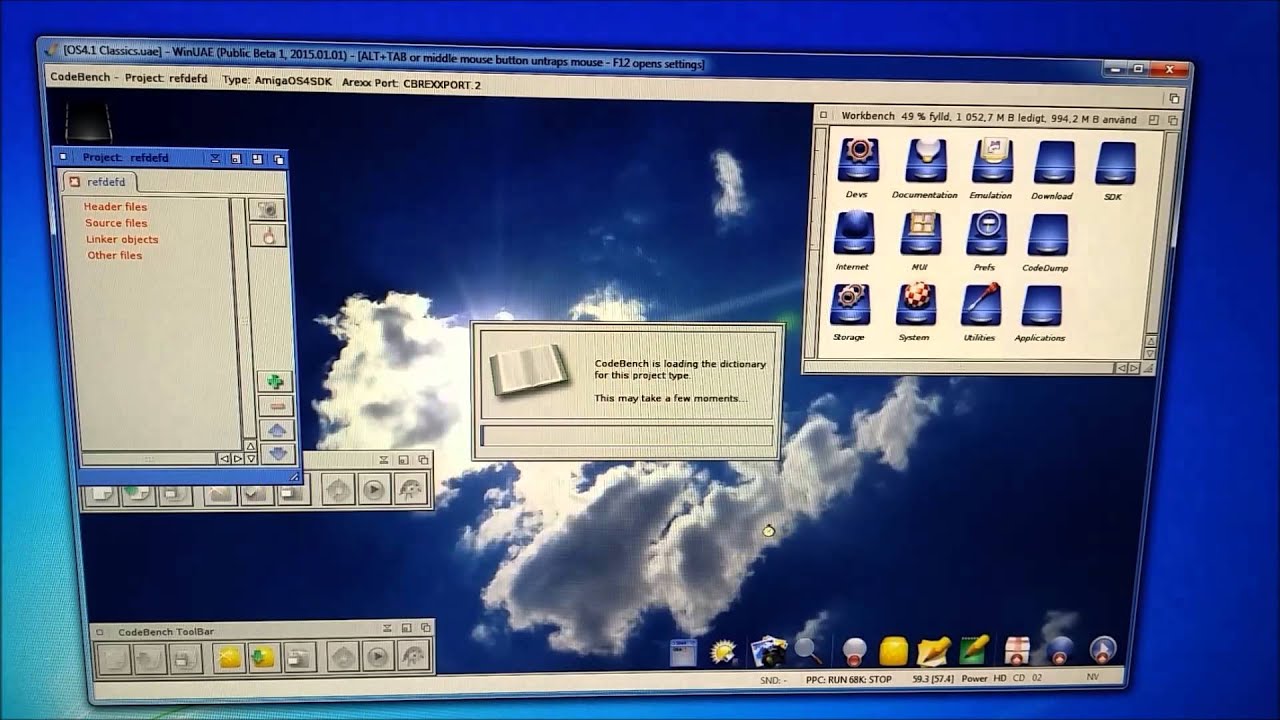1280x720 pixels.
Task: Click the gift box dock icon
Action: [1017, 650]
